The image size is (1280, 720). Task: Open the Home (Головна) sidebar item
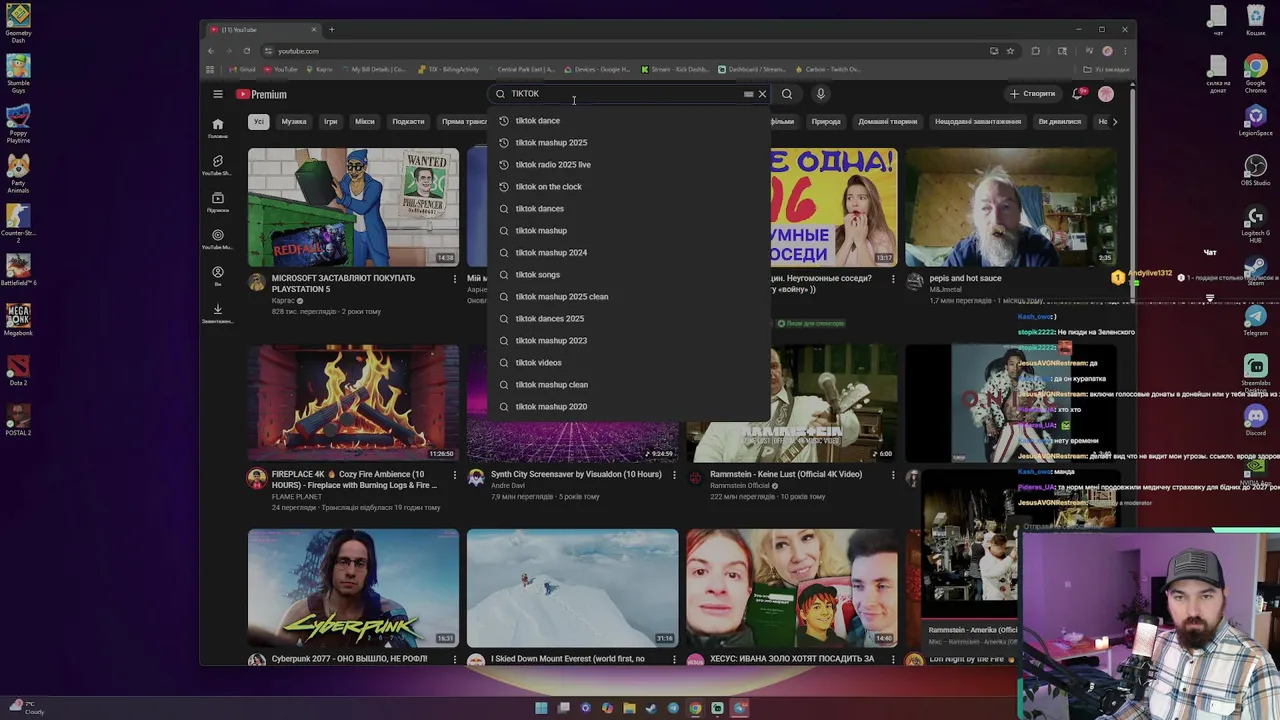217,128
